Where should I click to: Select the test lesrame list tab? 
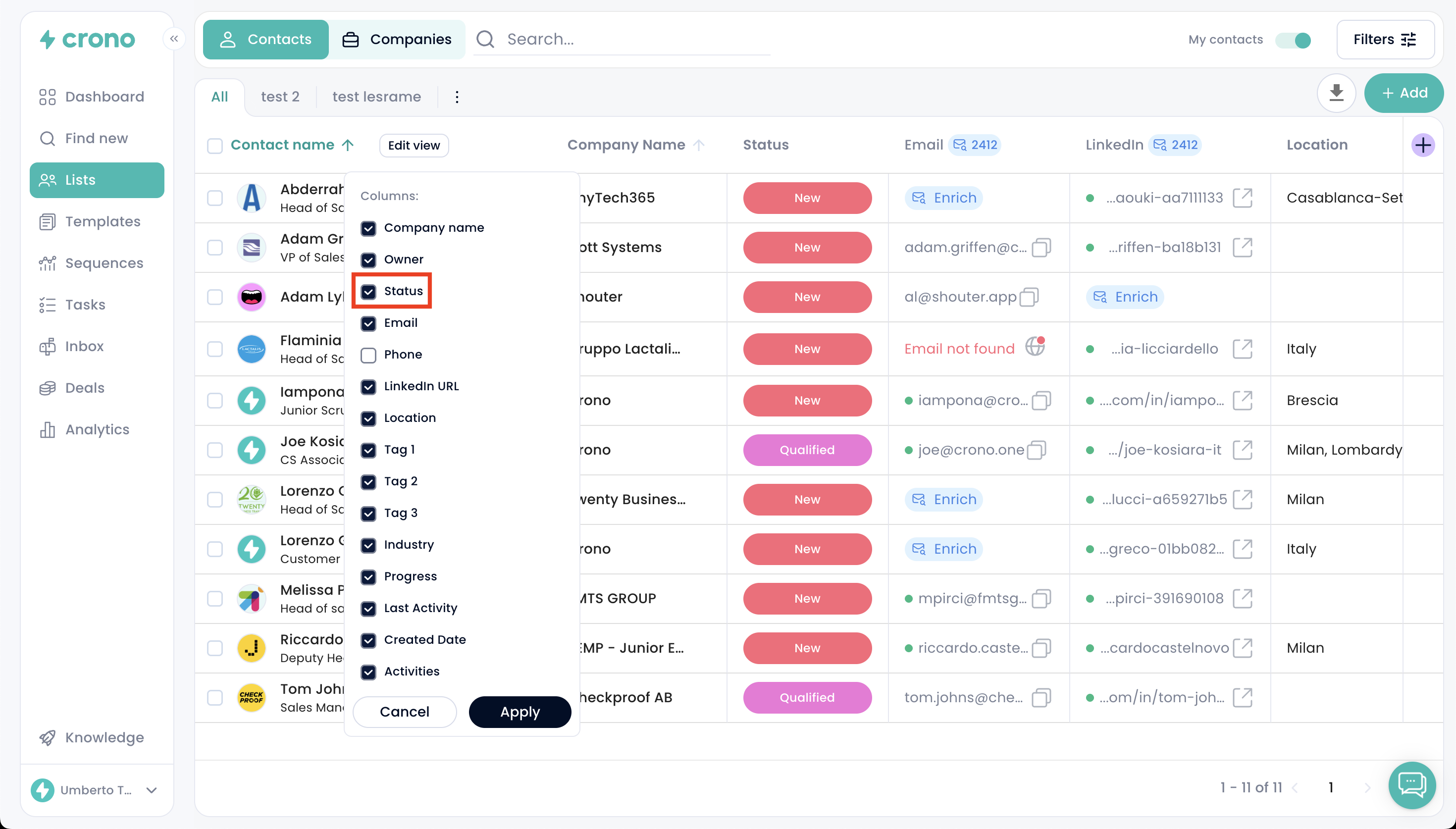376,97
